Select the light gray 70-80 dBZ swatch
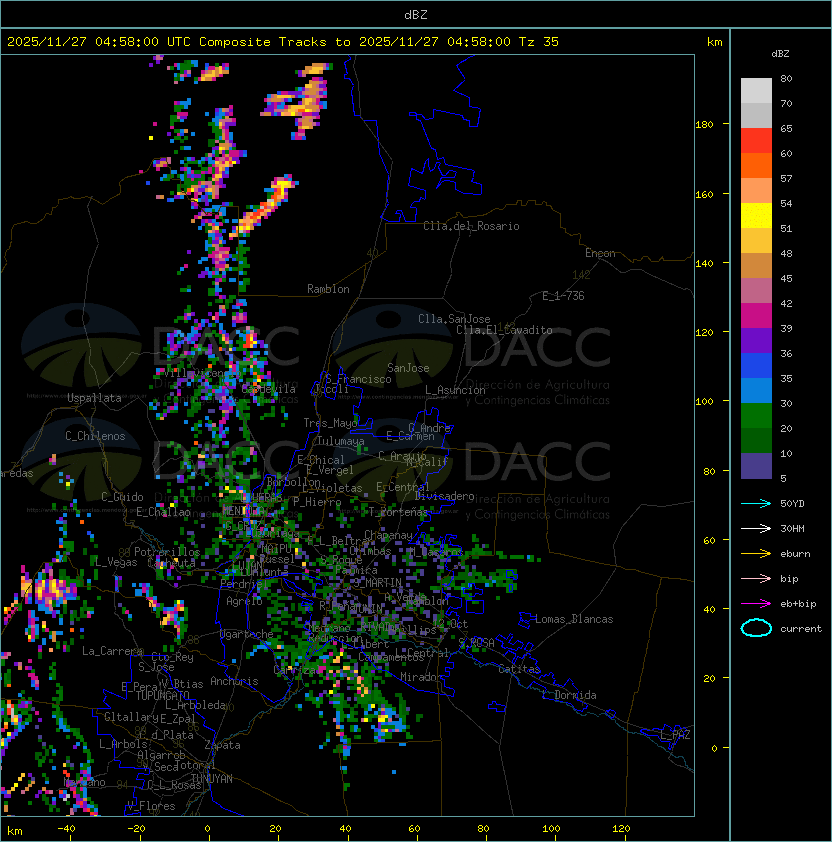Image resolution: width=832 pixels, height=842 pixels. click(x=756, y=90)
